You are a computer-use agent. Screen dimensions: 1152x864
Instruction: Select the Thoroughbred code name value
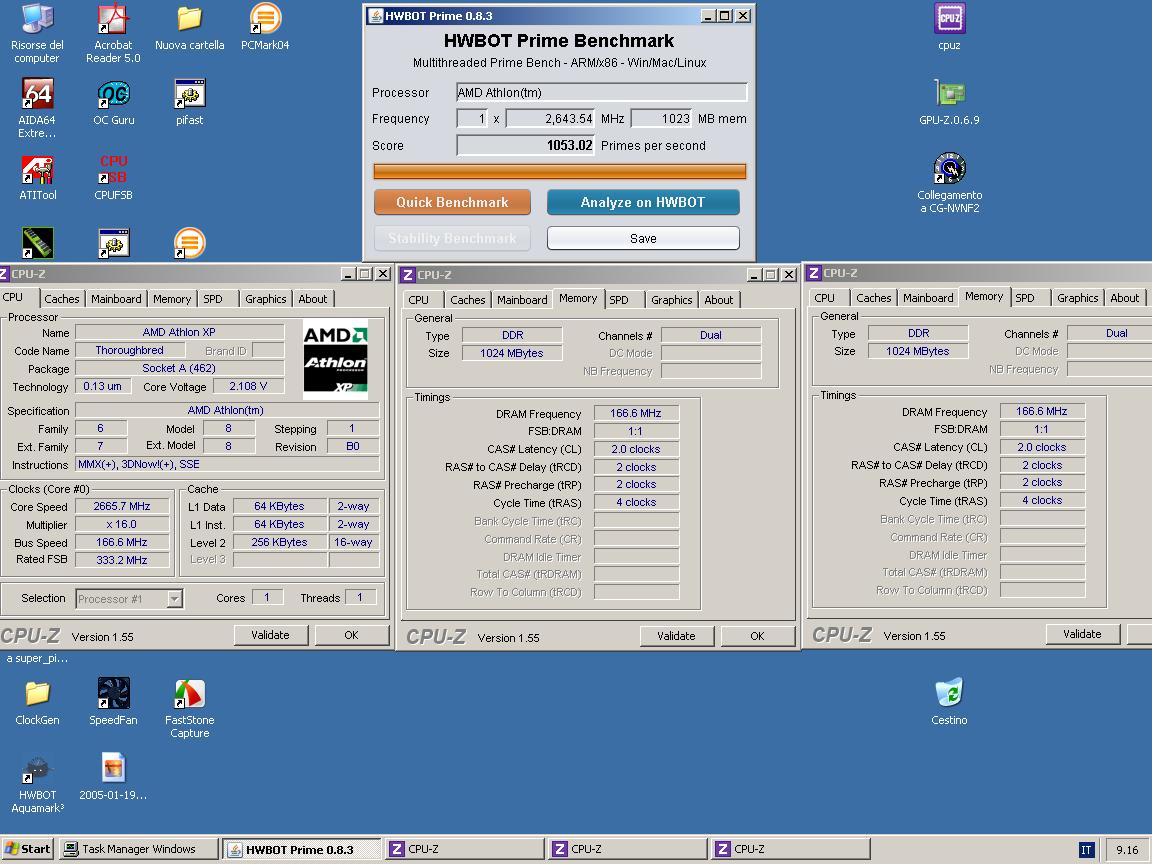pos(129,350)
